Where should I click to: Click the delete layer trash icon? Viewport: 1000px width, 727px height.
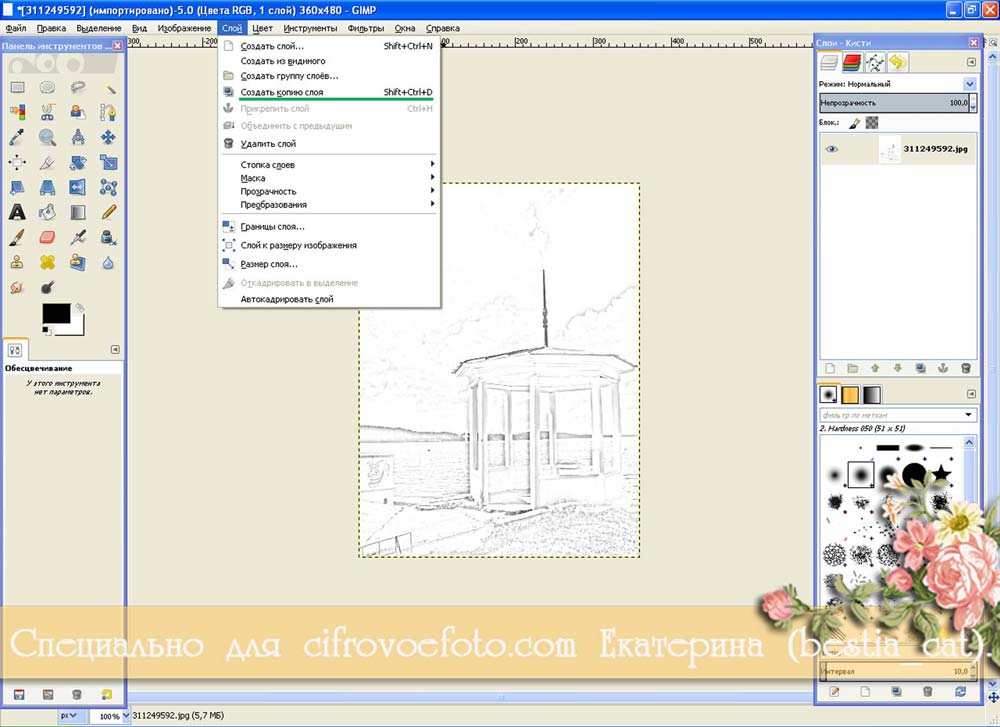point(965,368)
